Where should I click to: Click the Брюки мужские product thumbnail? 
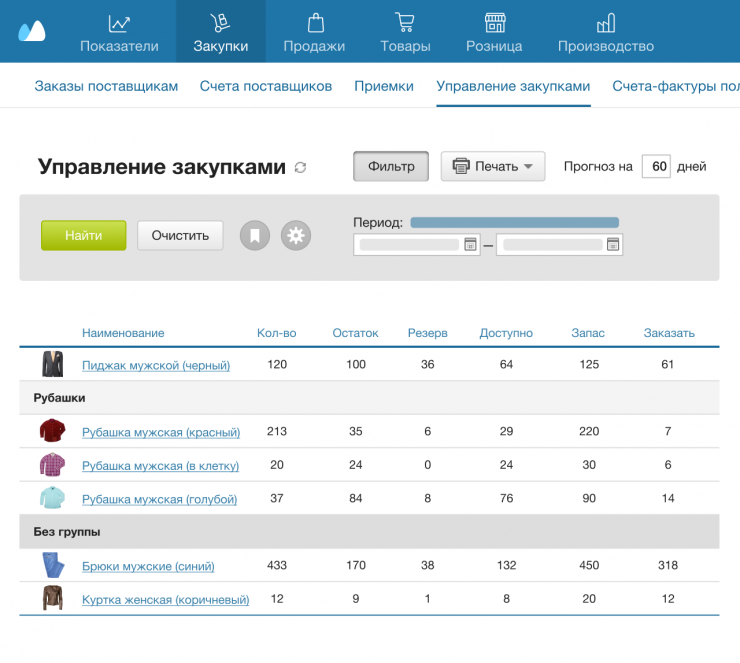click(51, 566)
